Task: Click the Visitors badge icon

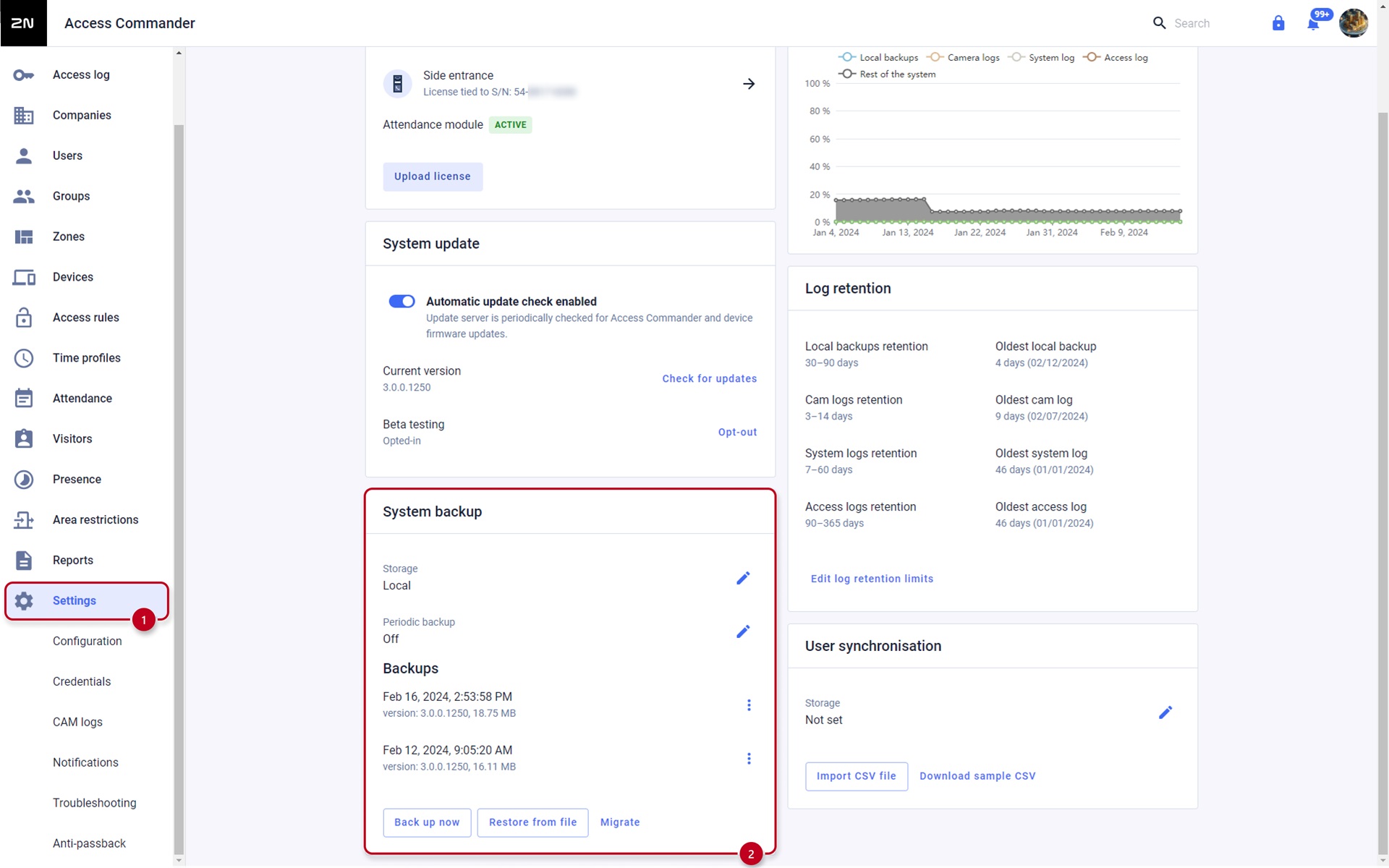Action: tap(24, 439)
